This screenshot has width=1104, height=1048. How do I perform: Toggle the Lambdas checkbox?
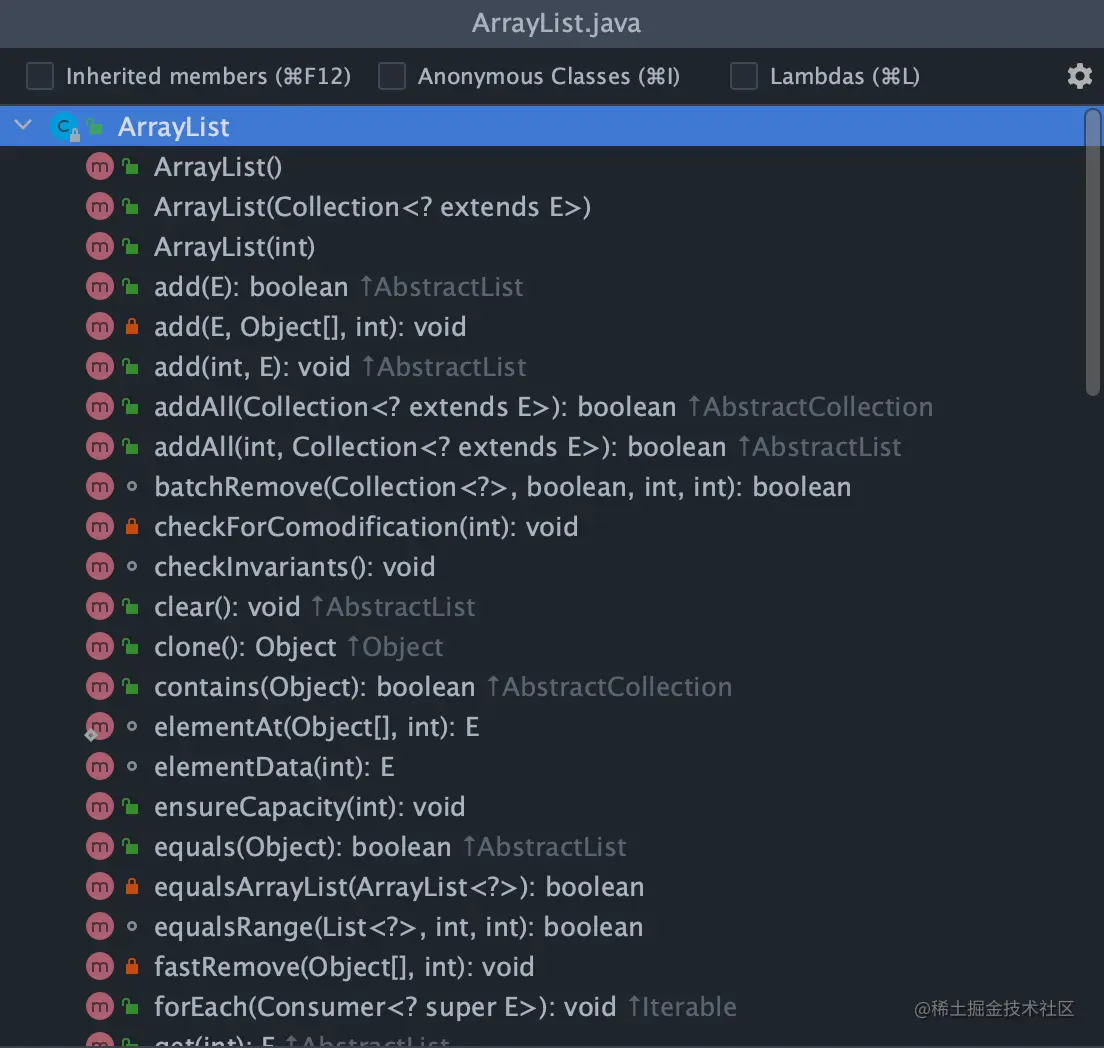pos(744,76)
